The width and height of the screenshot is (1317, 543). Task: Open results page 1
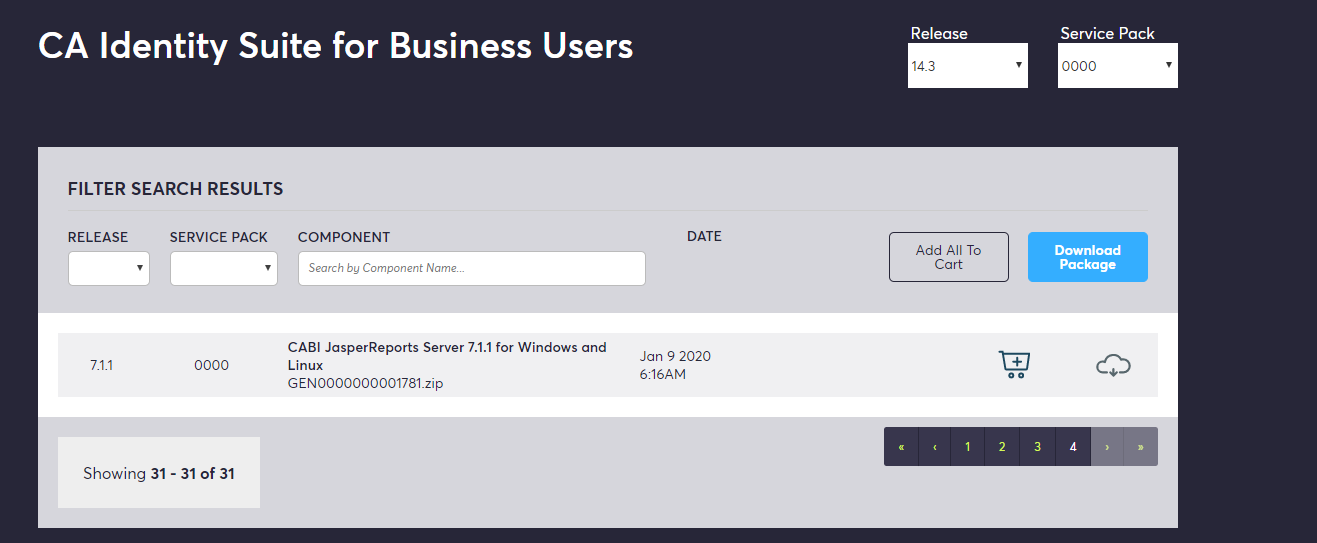click(968, 447)
